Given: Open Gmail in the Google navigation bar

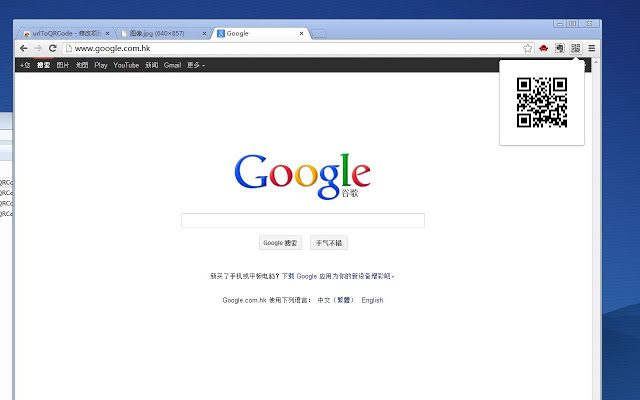Looking at the screenshot, I should [x=172, y=65].
